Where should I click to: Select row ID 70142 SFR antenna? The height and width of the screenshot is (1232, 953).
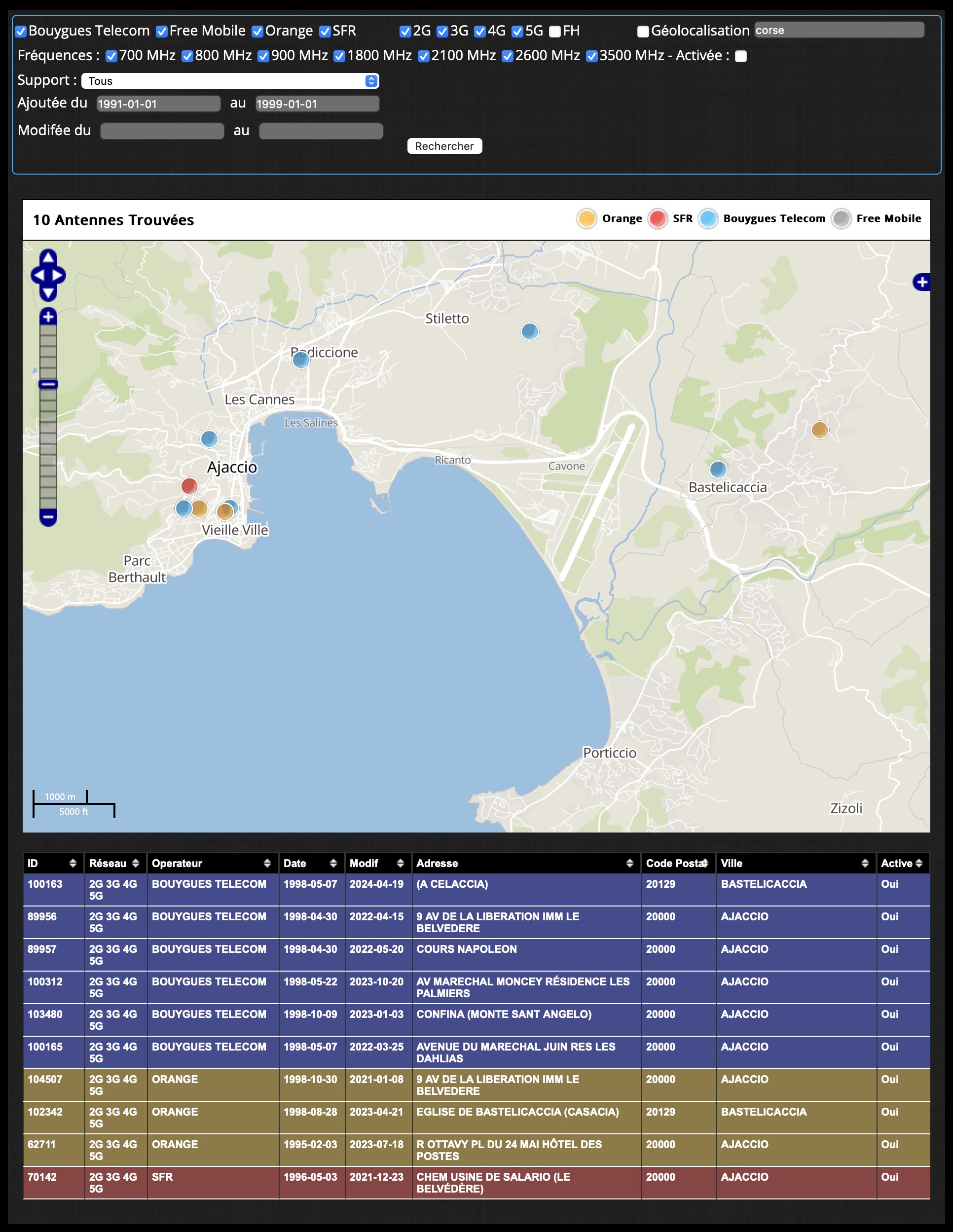[476, 1182]
